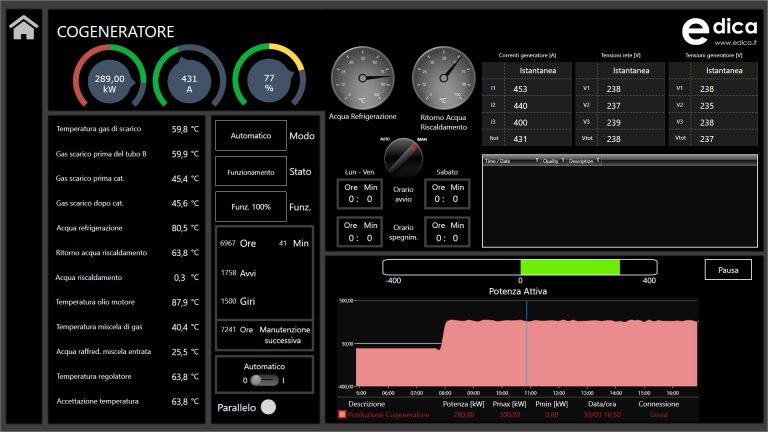The image size is (768, 432).
Task: Select Accettazione temperatura row
Action: pyautogui.click(x=127, y=401)
